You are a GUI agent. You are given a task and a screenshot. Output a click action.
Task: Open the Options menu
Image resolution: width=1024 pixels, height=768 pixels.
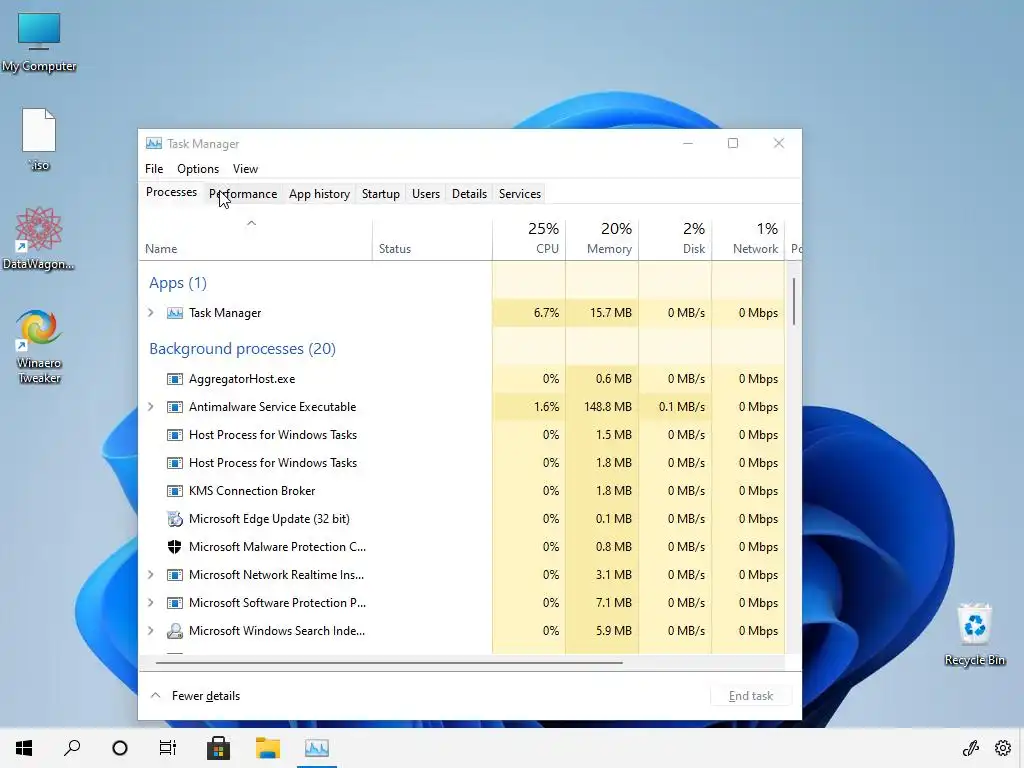coord(198,169)
